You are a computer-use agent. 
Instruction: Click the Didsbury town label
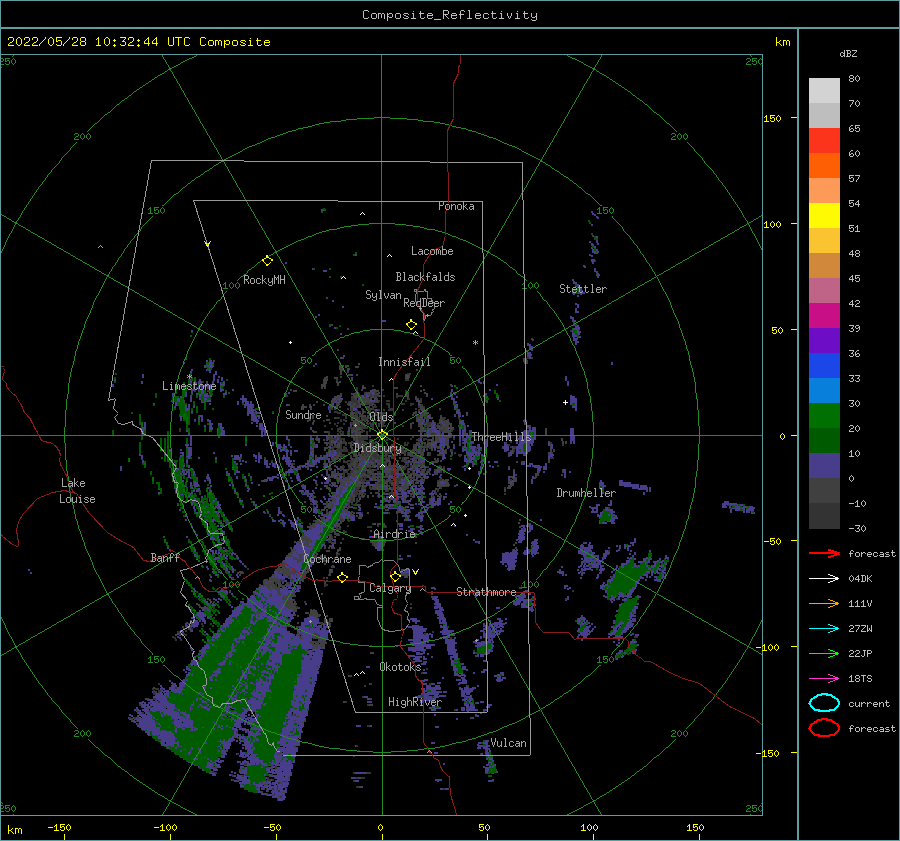(x=377, y=448)
